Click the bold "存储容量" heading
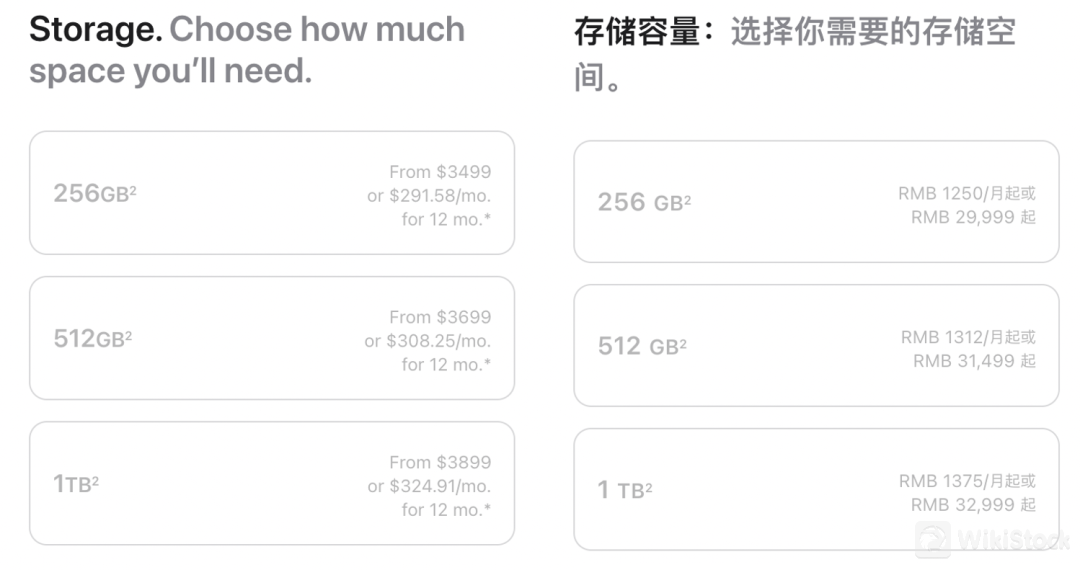The height and width of the screenshot is (575, 1080). (637, 33)
